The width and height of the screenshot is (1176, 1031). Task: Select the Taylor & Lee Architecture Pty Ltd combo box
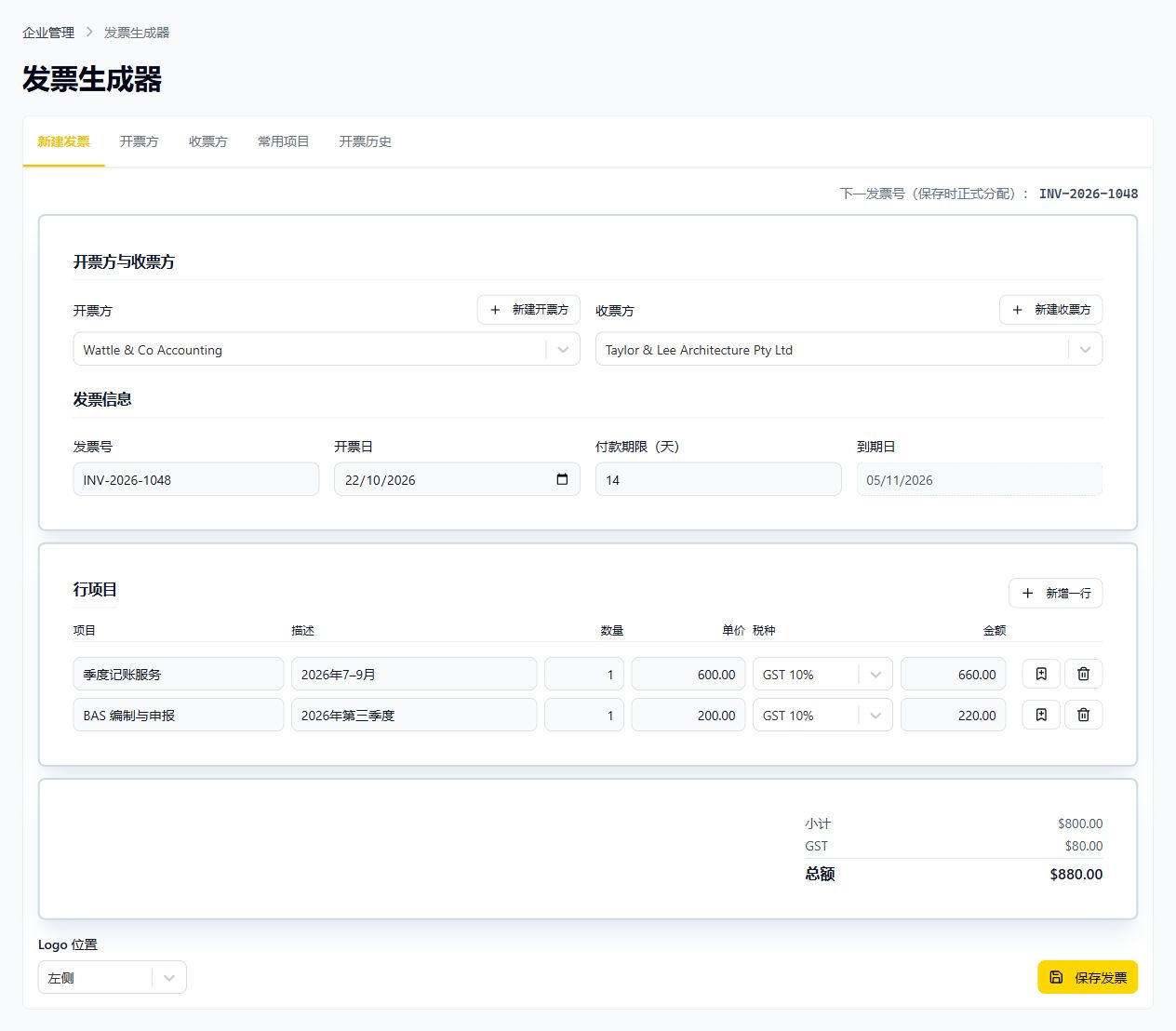click(849, 349)
